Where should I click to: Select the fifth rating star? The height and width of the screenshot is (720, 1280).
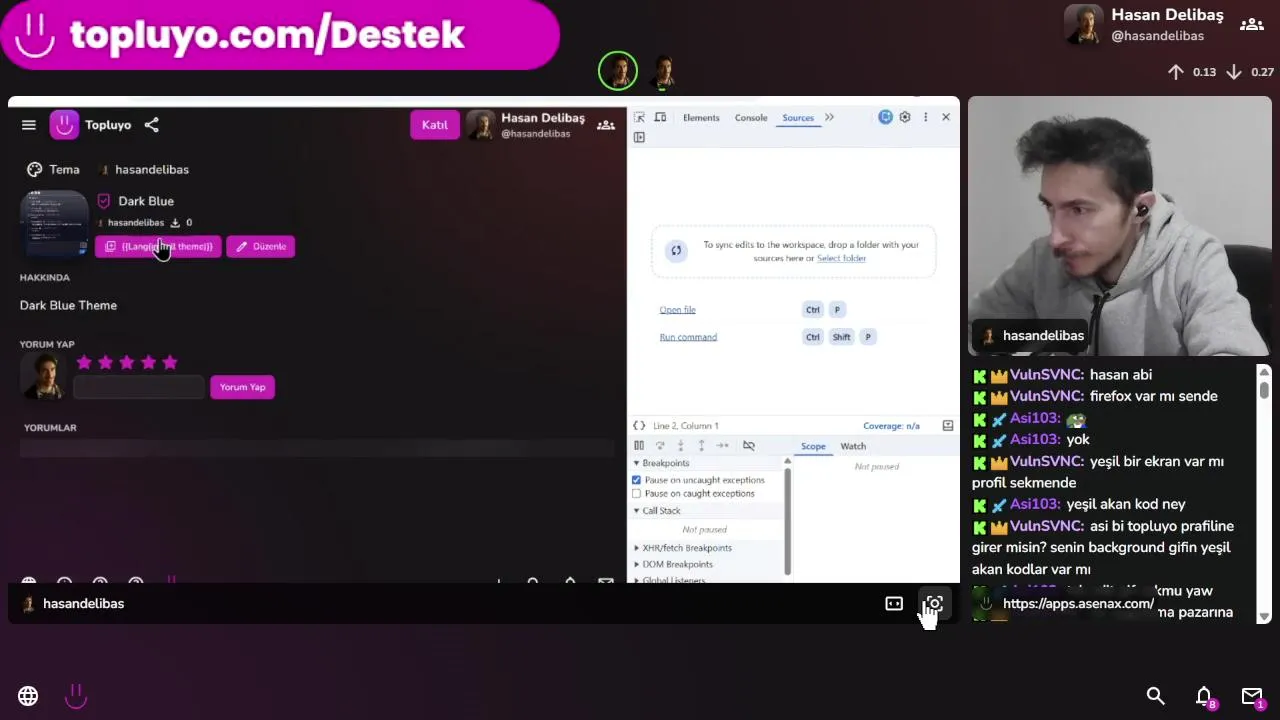coord(169,363)
